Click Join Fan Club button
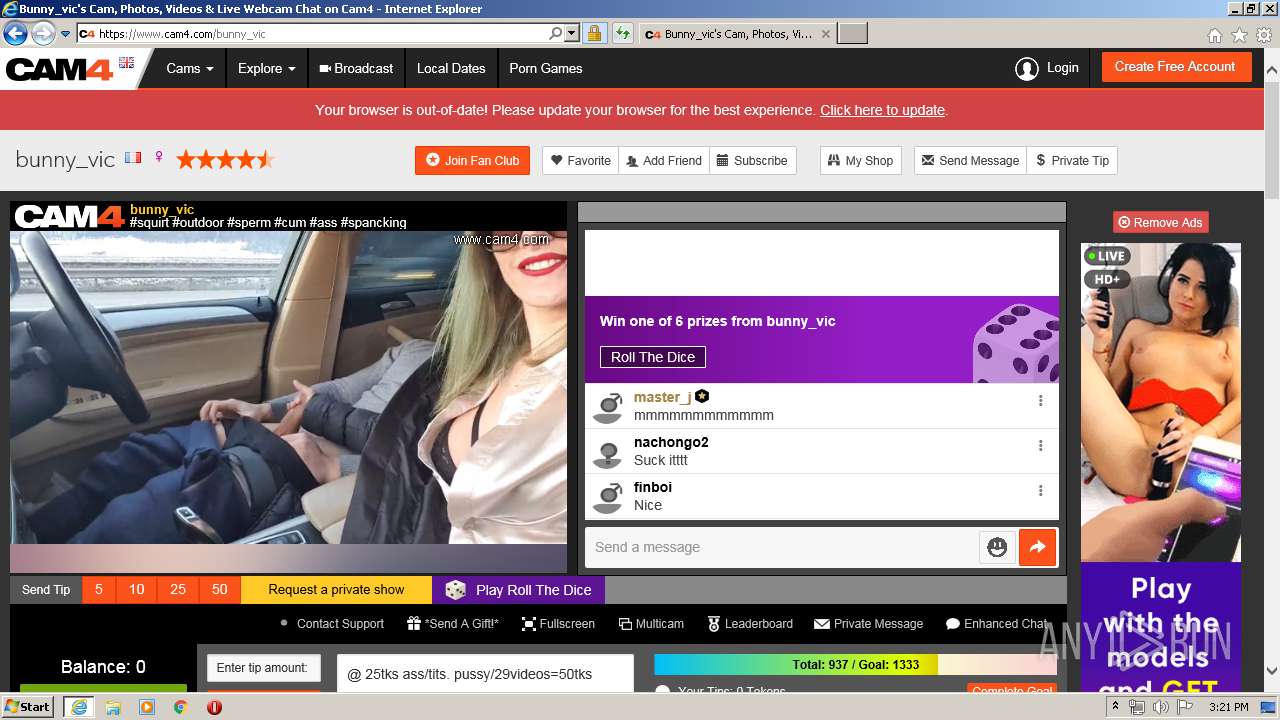 click(472, 160)
